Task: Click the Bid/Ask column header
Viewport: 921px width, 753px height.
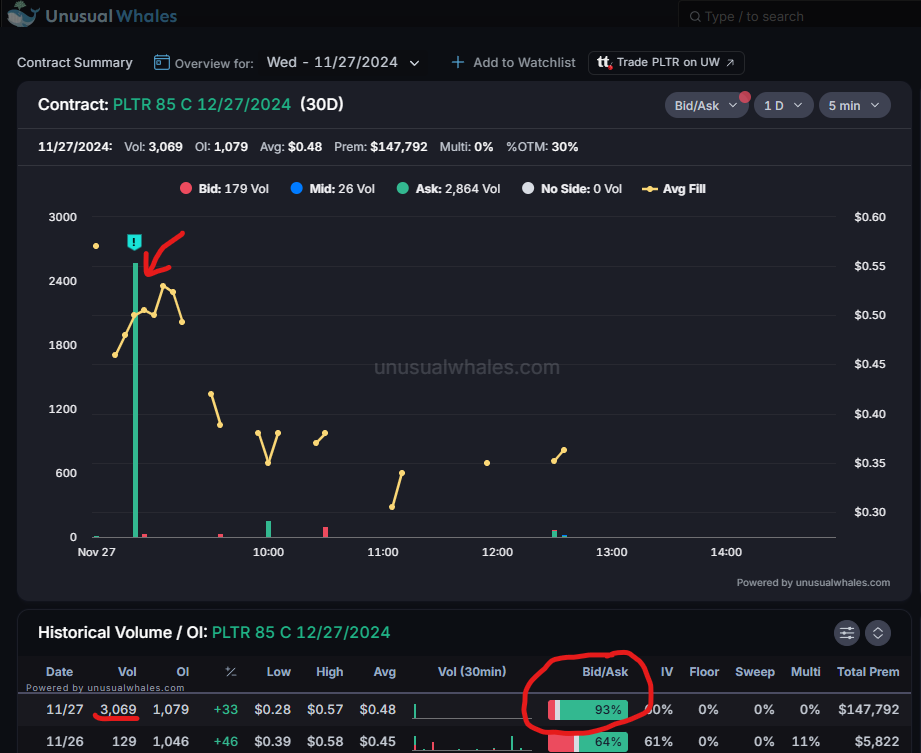Action: (605, 671)
